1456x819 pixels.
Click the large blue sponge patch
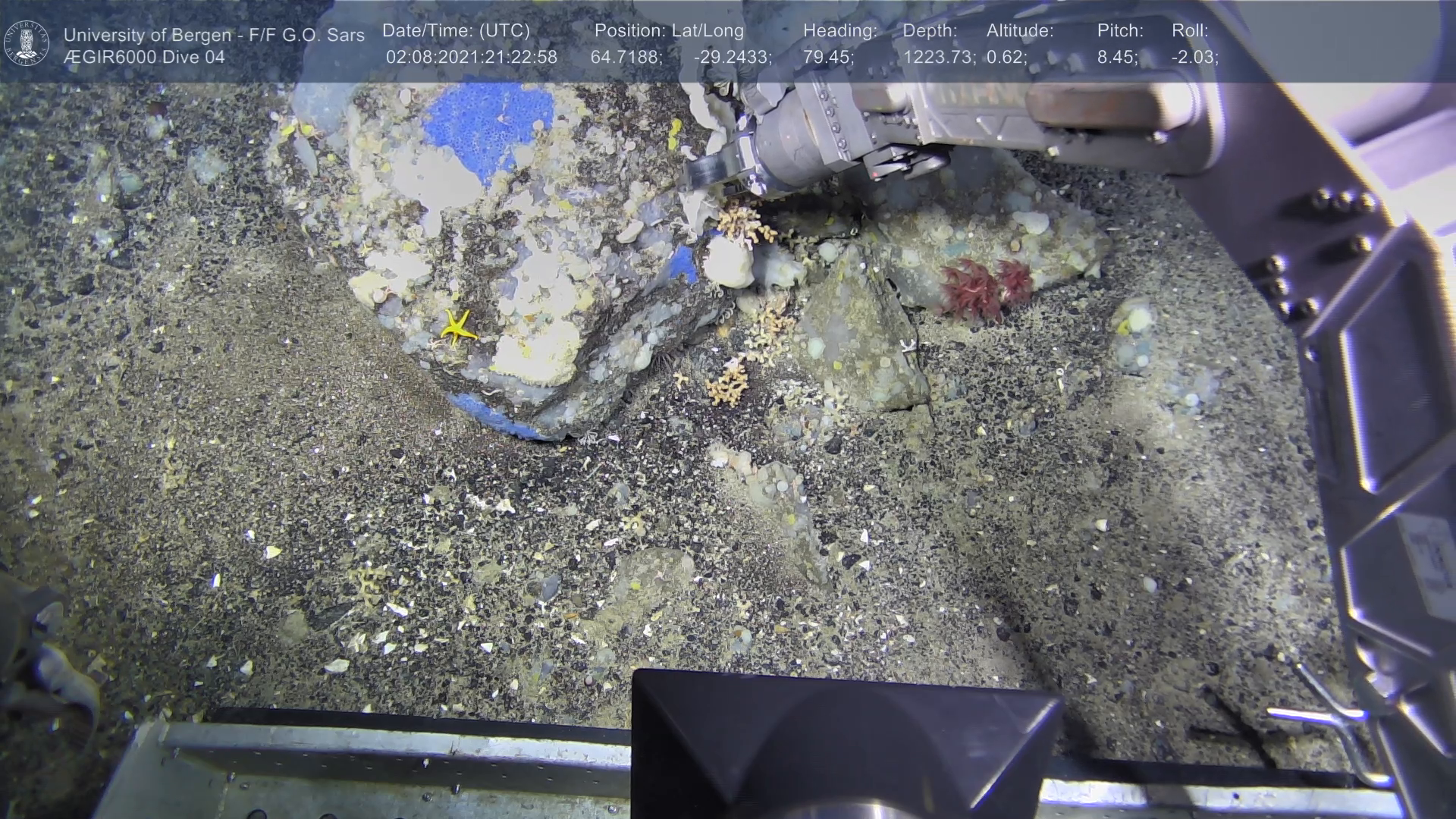coord(485,121)
